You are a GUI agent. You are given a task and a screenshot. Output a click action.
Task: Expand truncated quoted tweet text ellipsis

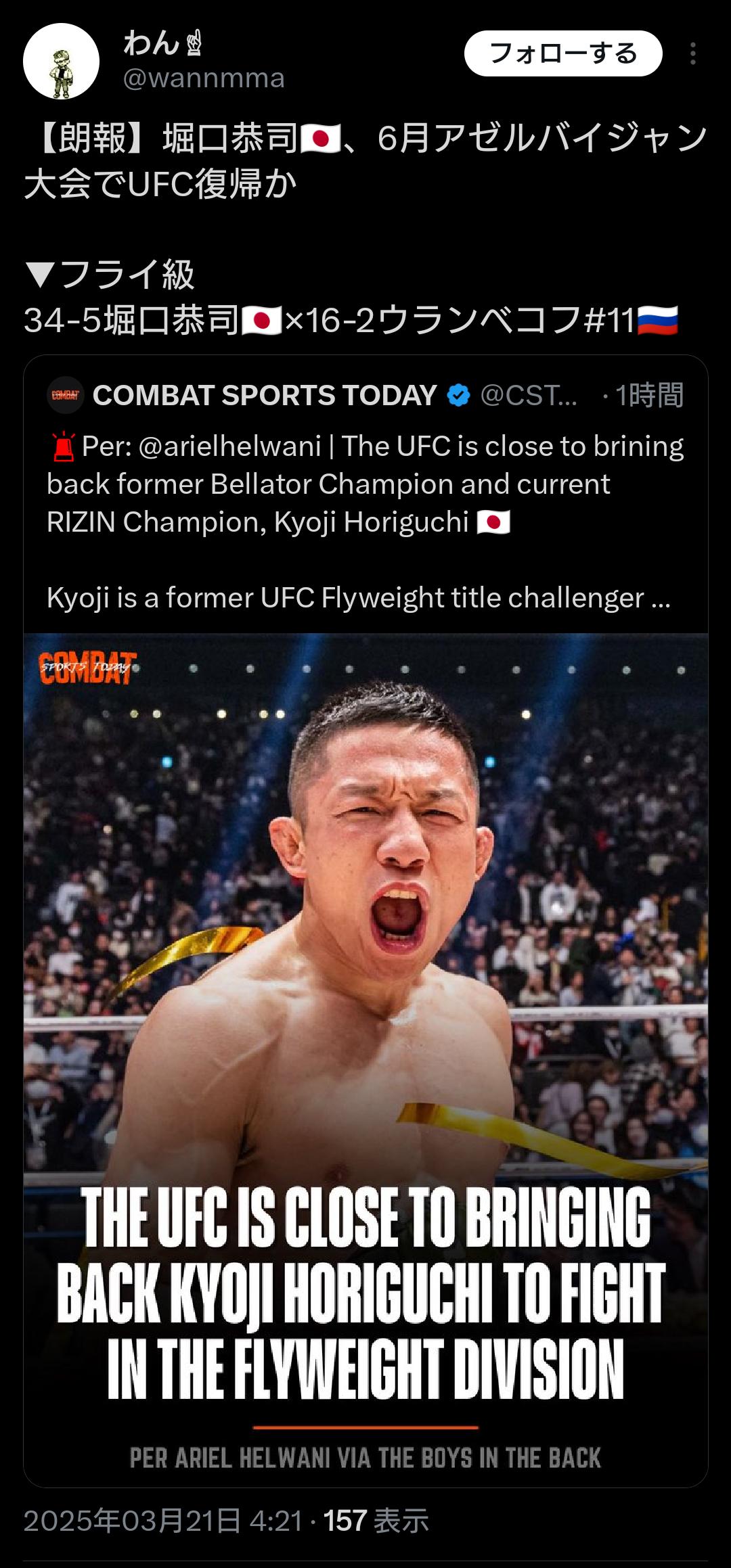(661, 598)
